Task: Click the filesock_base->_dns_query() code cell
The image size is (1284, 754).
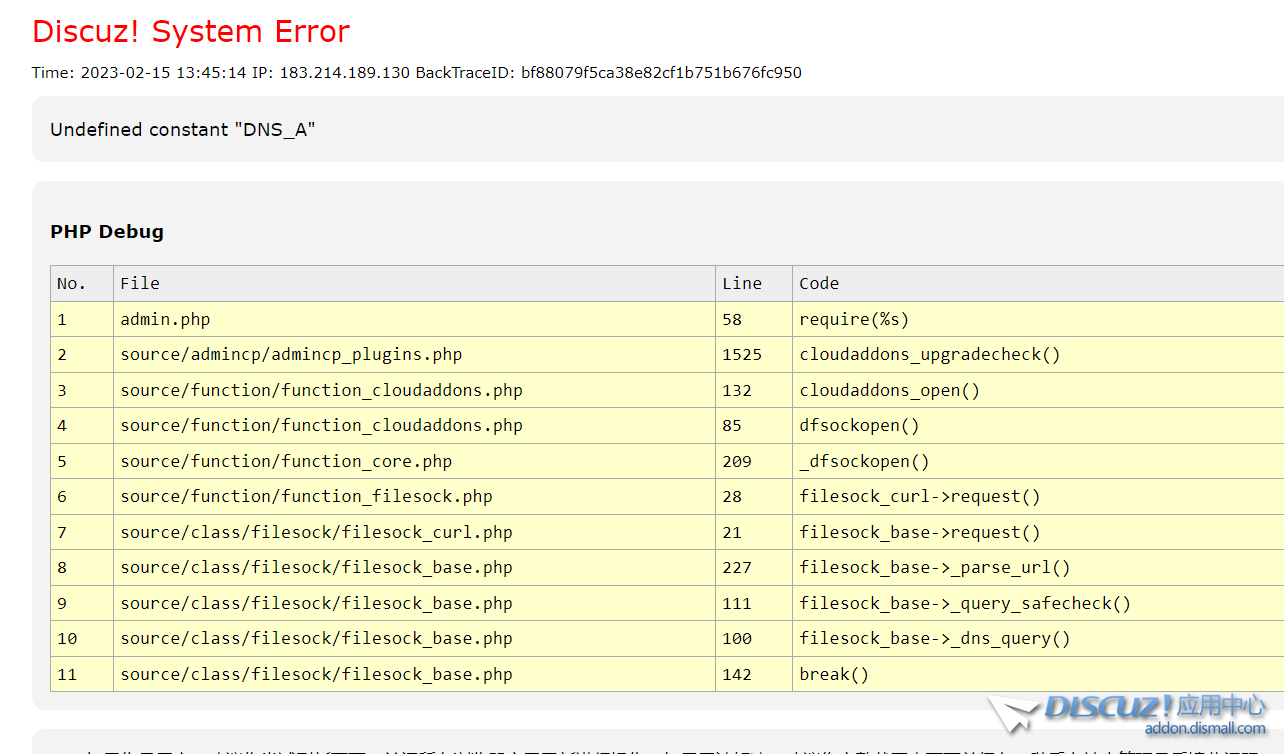Action: point(935,639)
